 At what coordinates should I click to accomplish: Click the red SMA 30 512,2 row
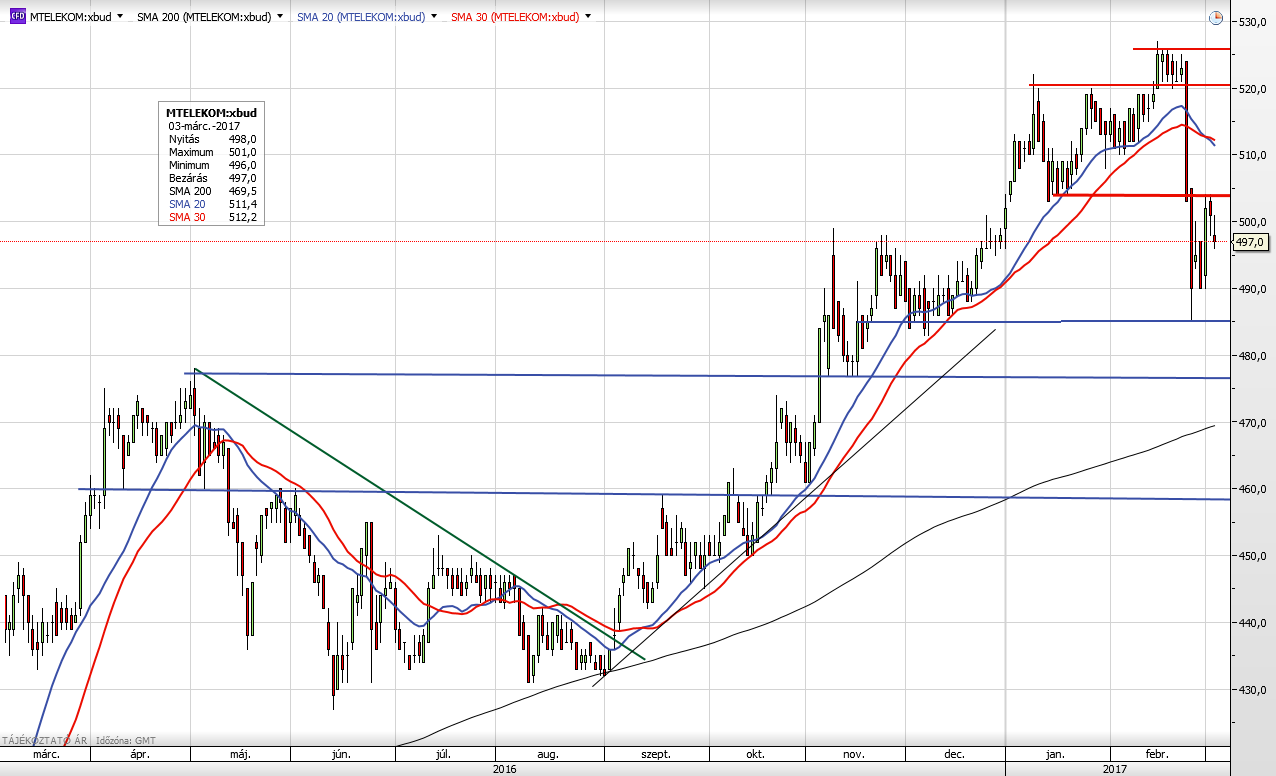[x=212, y=217]
